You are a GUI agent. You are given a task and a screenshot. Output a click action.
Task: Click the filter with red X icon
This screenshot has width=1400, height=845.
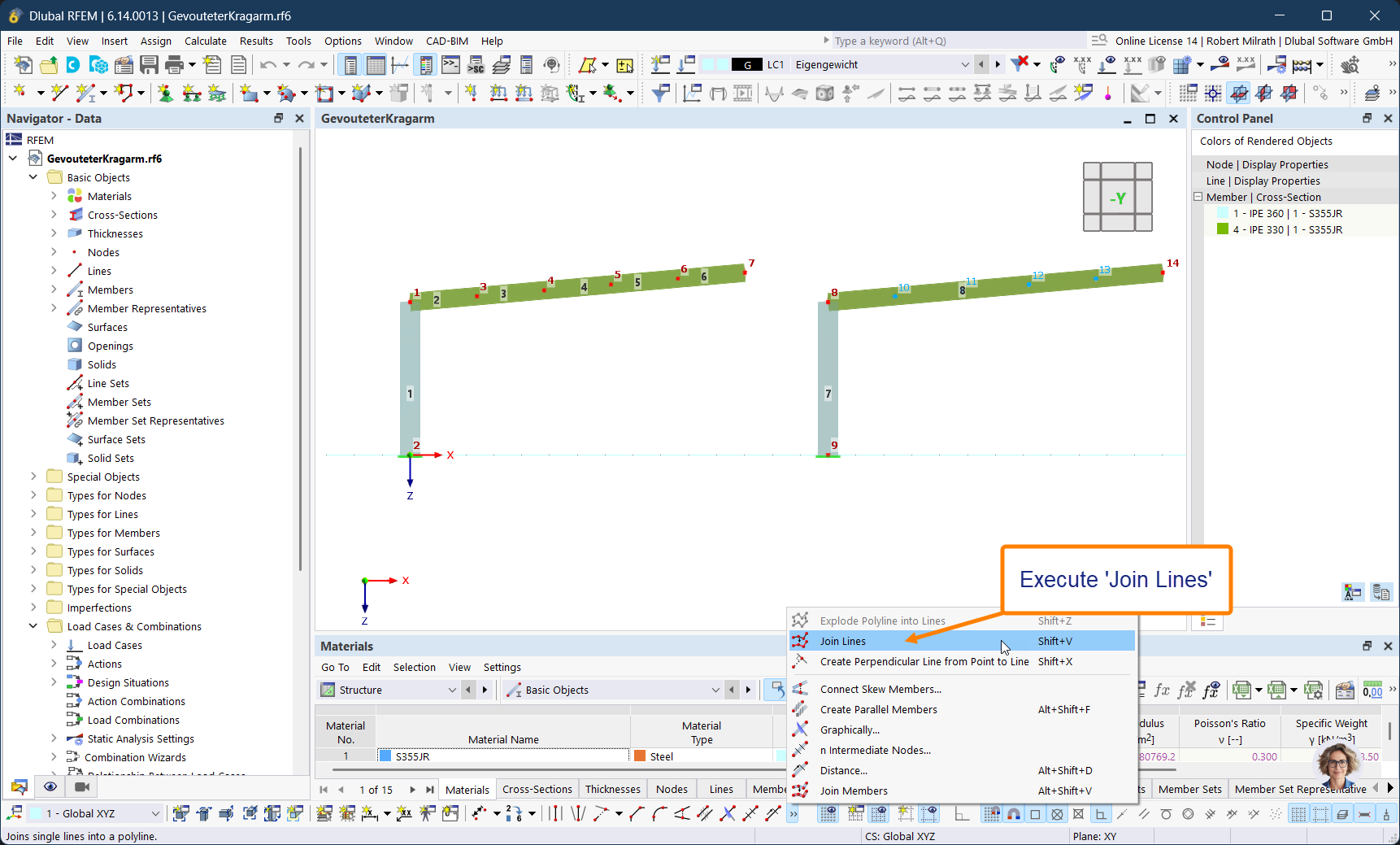coord(1020,64)
